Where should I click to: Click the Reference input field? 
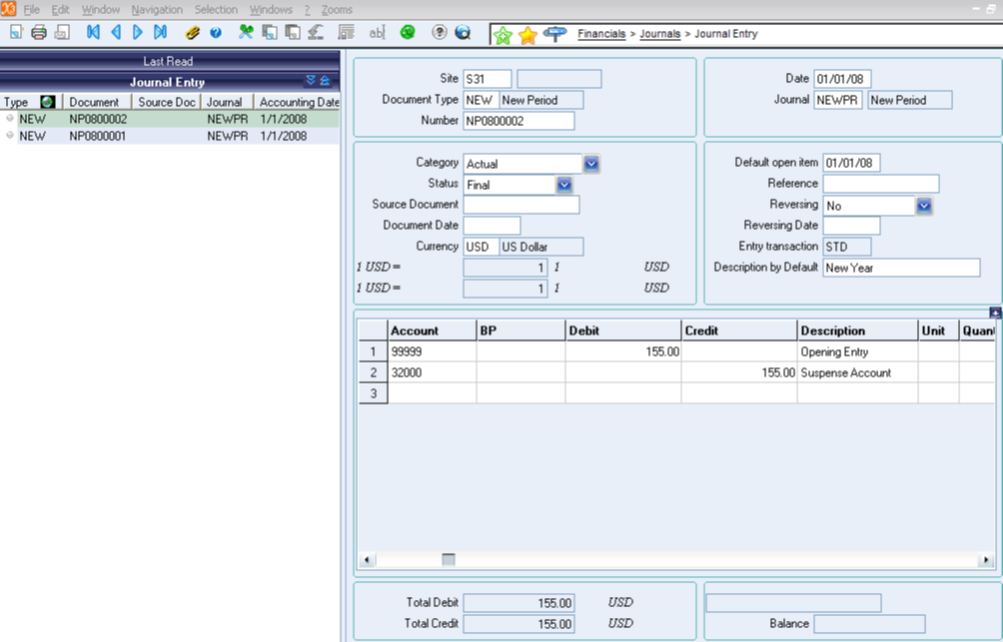(x=881, y=184)
